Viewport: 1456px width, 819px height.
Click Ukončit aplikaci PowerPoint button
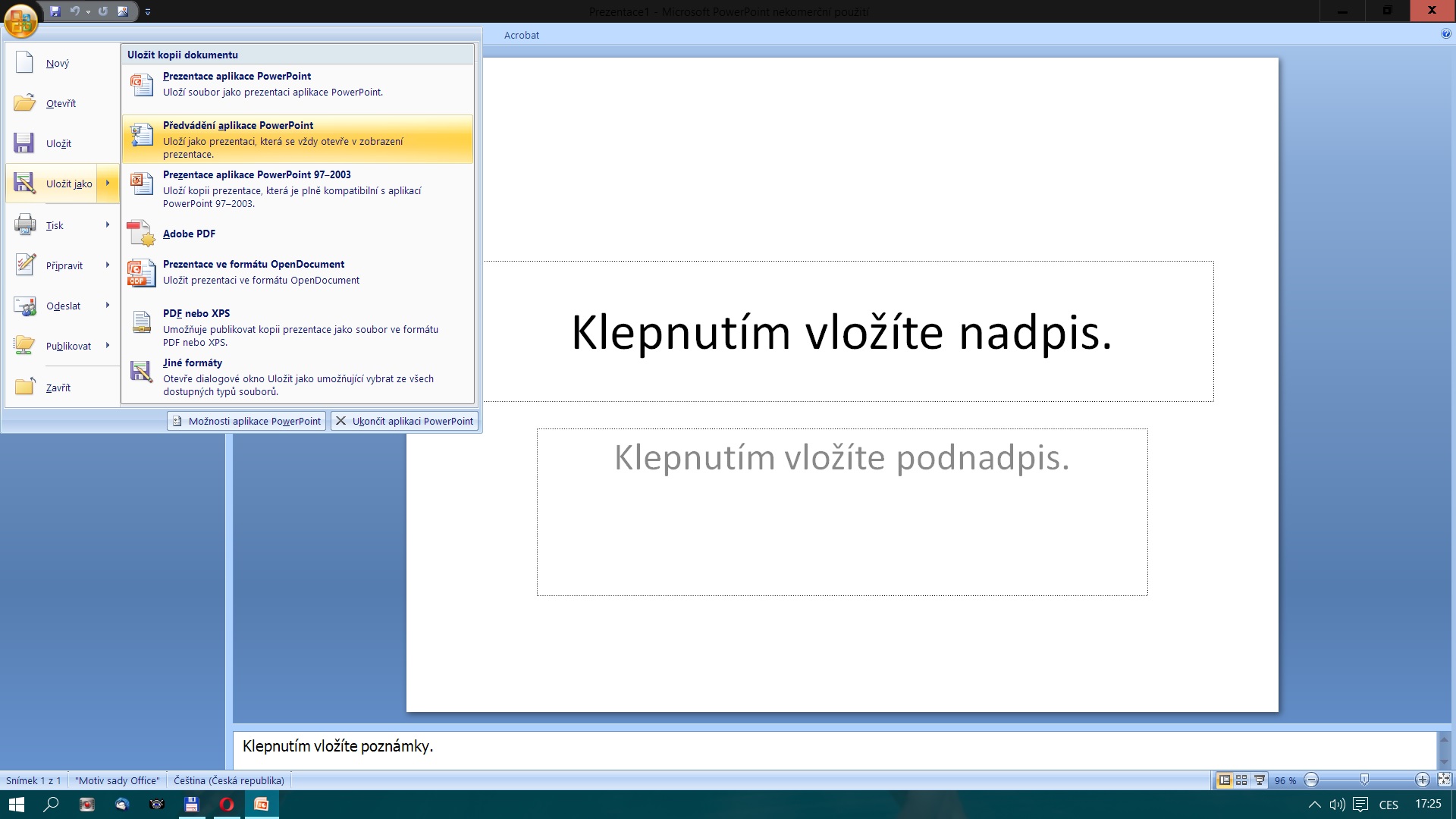pyautogui.click(x=405, y=421)
